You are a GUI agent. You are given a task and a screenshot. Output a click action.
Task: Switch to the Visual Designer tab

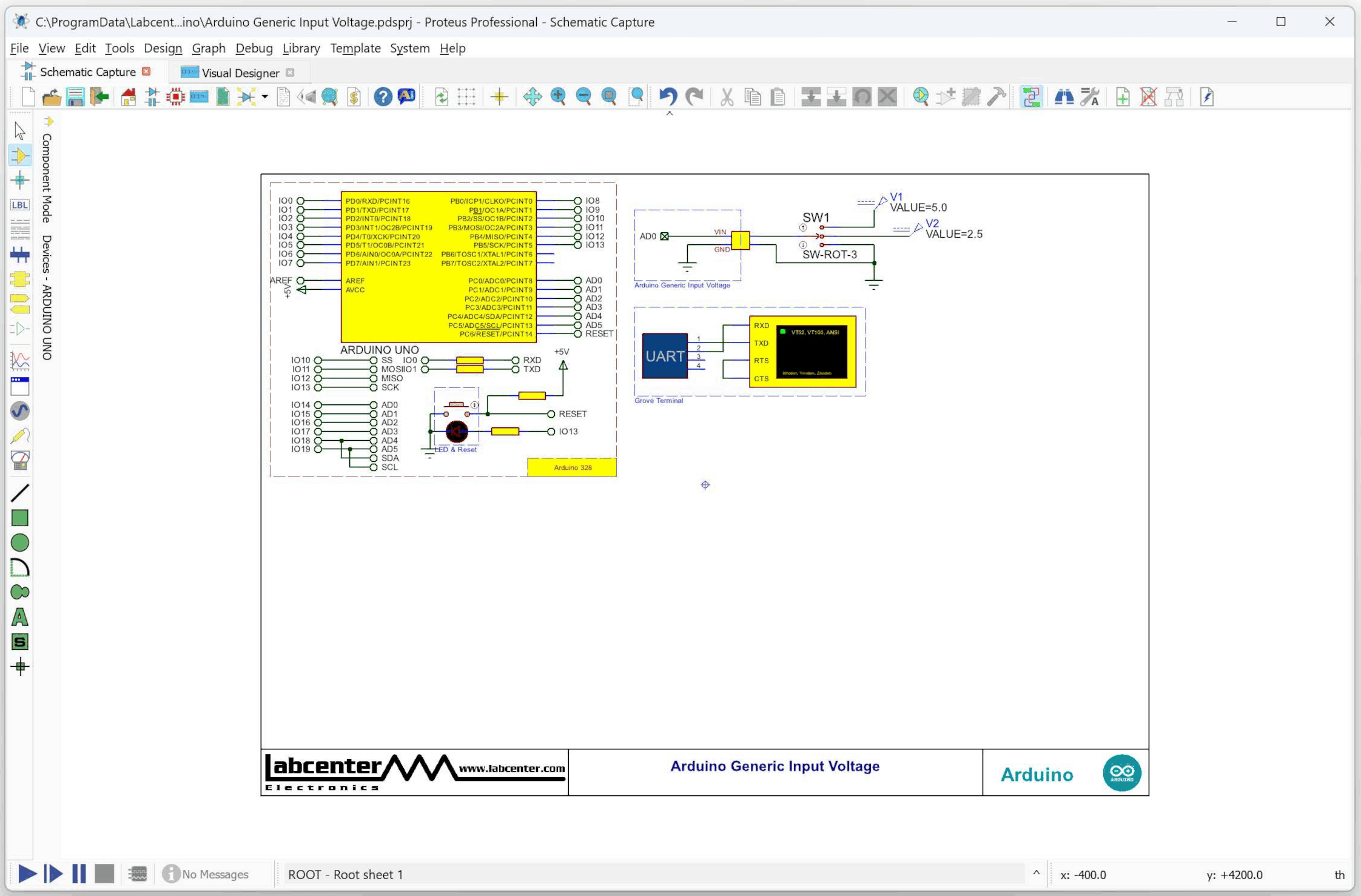pyautogui.click(x=240, y=73)
